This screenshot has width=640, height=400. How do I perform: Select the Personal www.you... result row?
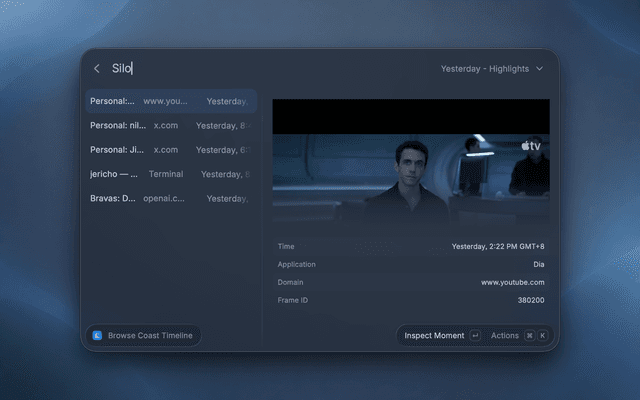click(171, 101)
